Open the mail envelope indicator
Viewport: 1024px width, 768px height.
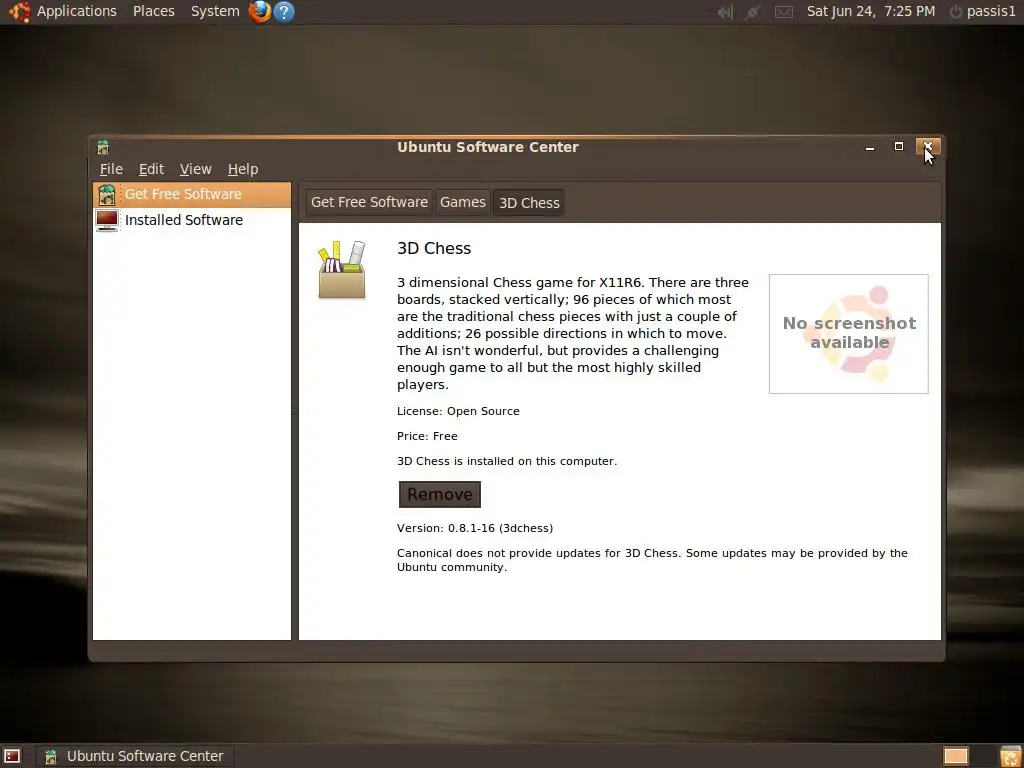tap(784, 12)
